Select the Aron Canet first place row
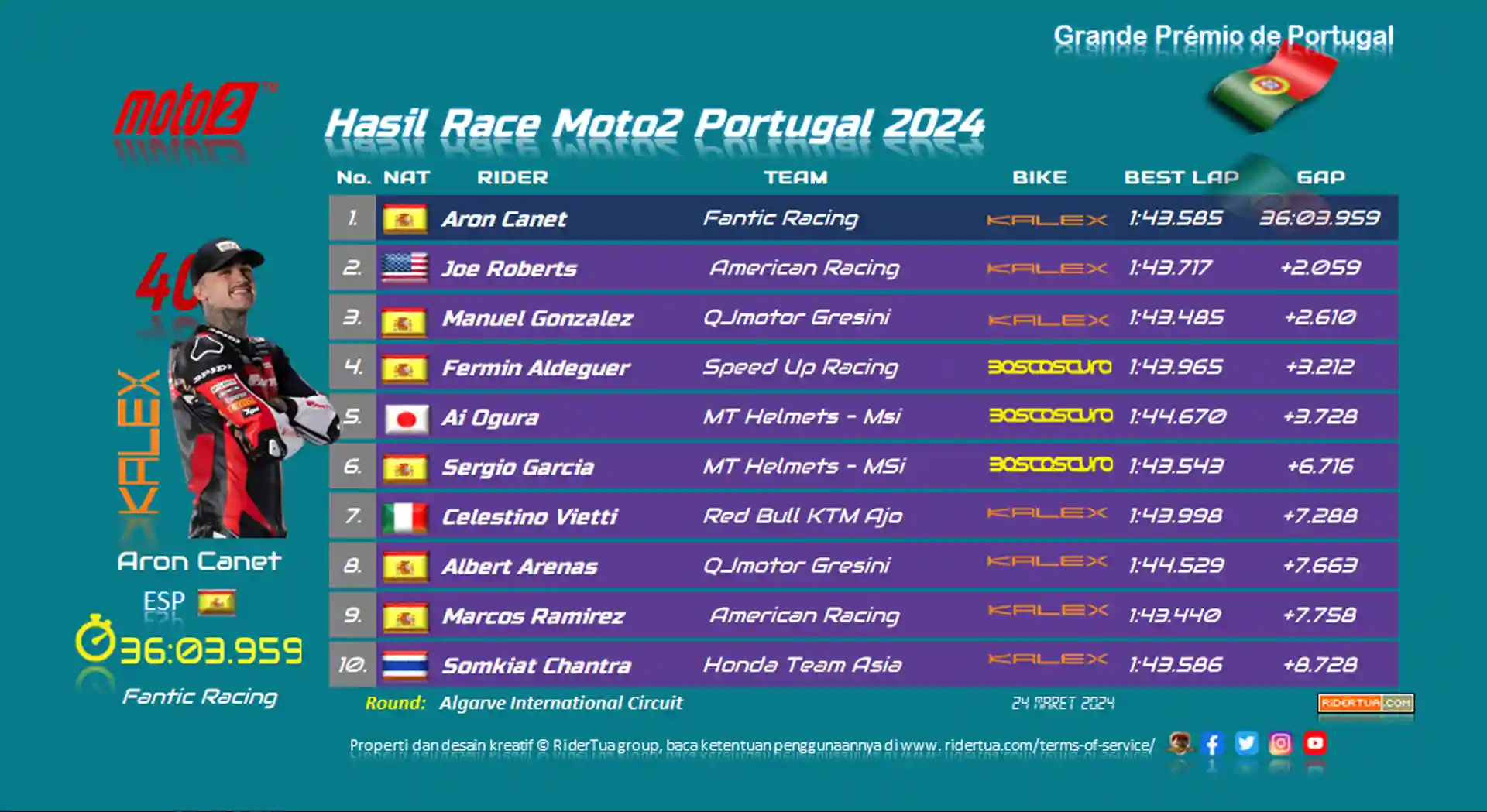Image resolution: width=1487 pixels, height=812 pixels. (x=864, y=218)
